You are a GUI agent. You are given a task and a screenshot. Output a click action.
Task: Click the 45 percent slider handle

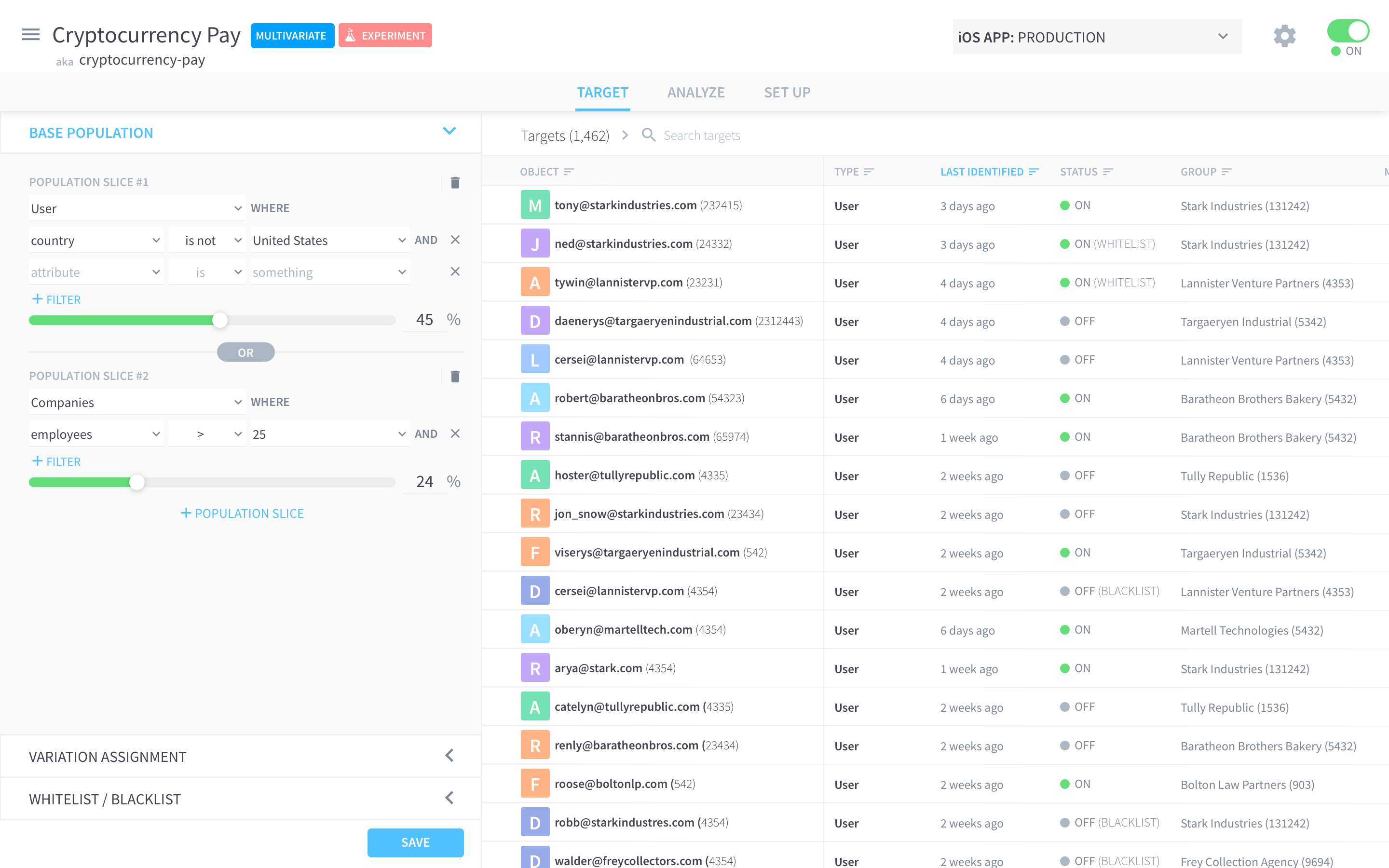(x=220, y=320)
